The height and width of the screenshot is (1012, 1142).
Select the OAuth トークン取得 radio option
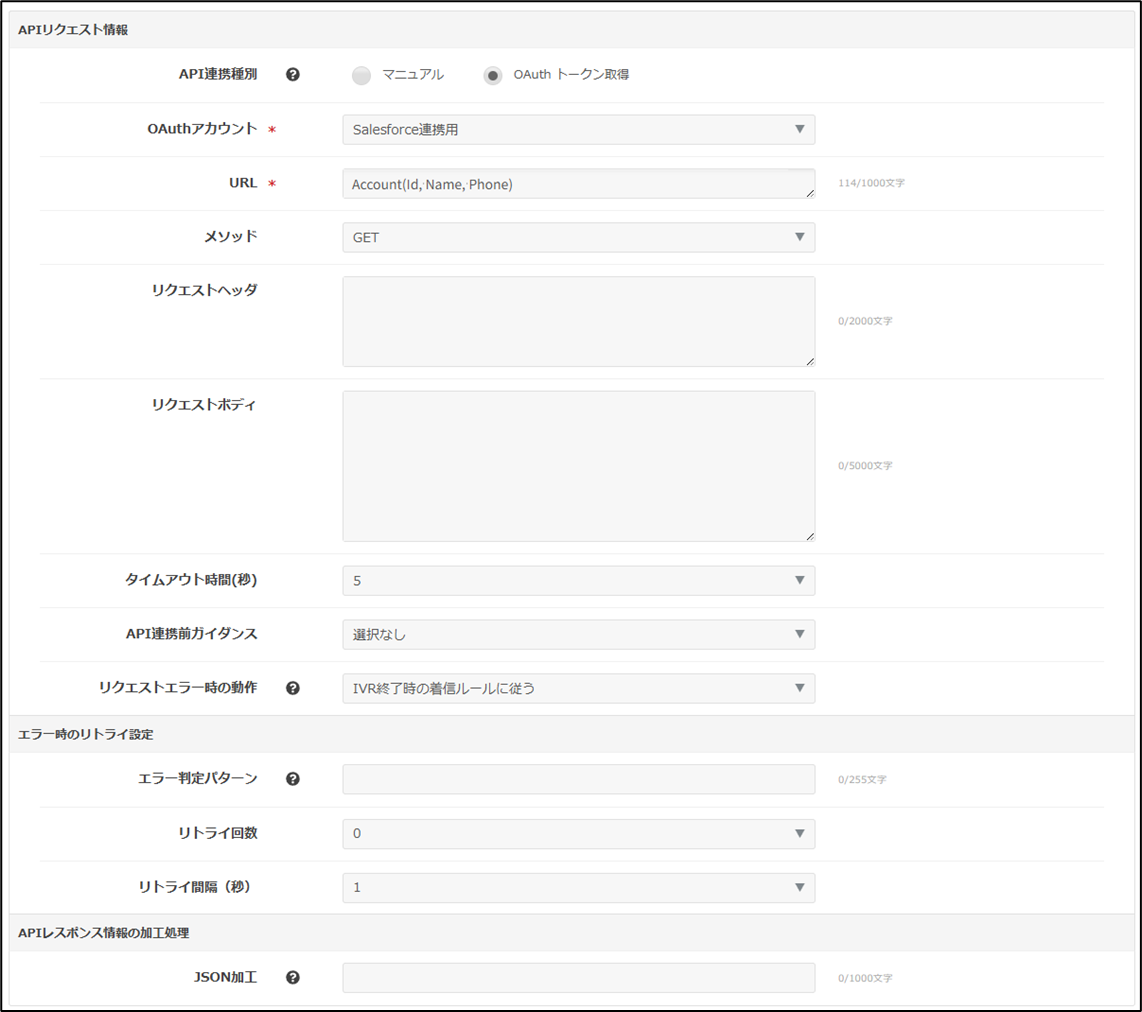493,75
